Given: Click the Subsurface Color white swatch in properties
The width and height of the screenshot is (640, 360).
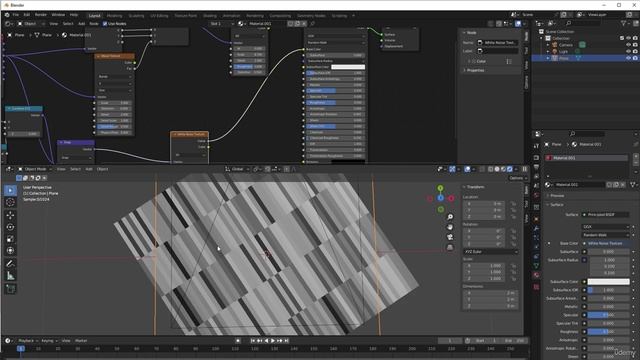Looking at the screenshot, I should point(608,282).
